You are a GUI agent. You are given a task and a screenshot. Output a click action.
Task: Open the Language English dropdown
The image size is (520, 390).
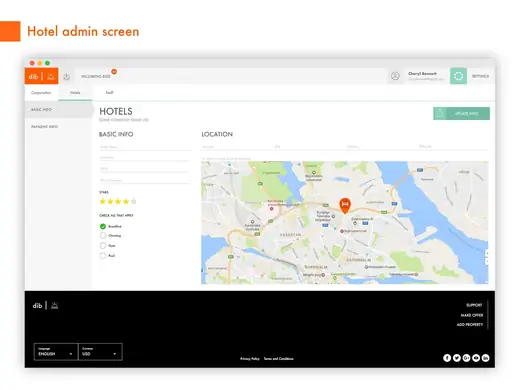pyautogui.click(x=56, y=352)
